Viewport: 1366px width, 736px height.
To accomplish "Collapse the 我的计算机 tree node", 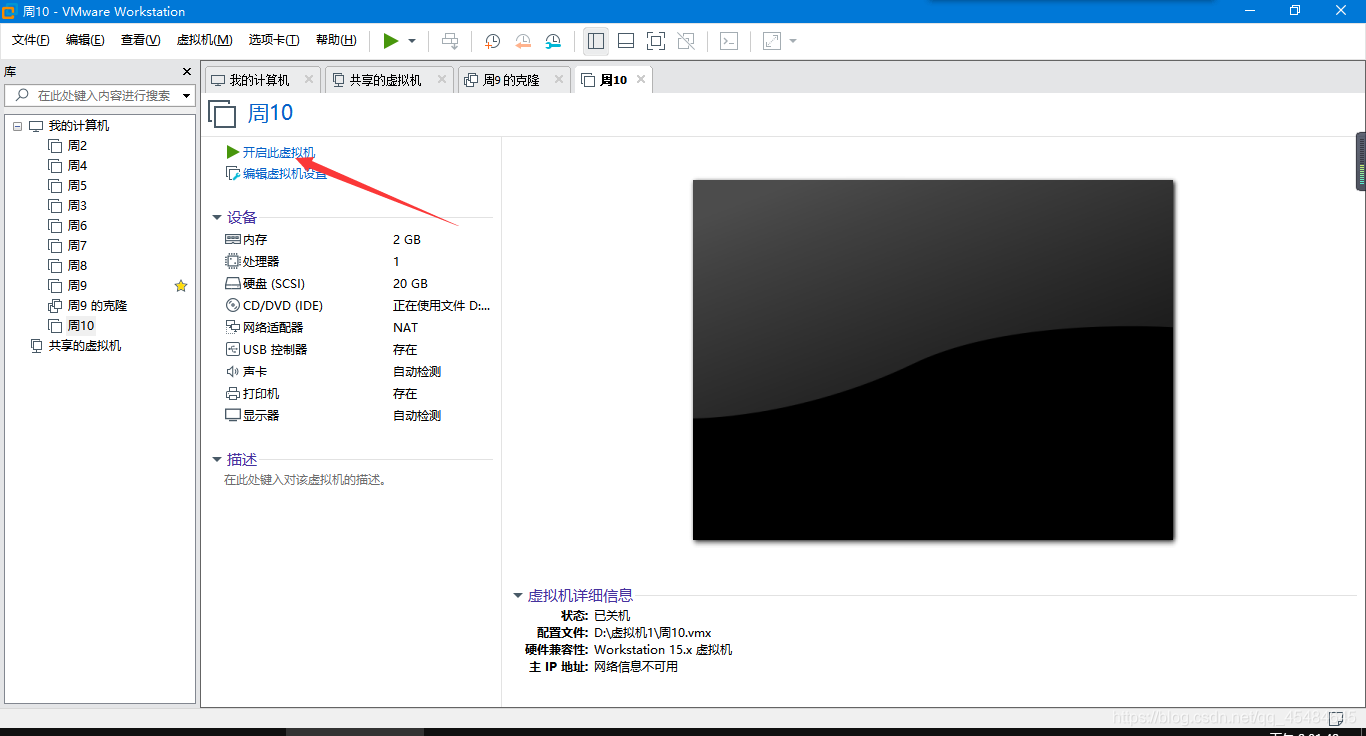I will [x=17, y=126].
